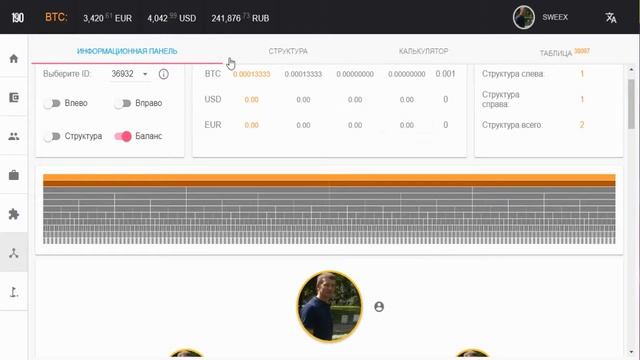Click the orange USD value 0.00
The width and height of the screenshot is (640, 360).
[x=251, y=100]
